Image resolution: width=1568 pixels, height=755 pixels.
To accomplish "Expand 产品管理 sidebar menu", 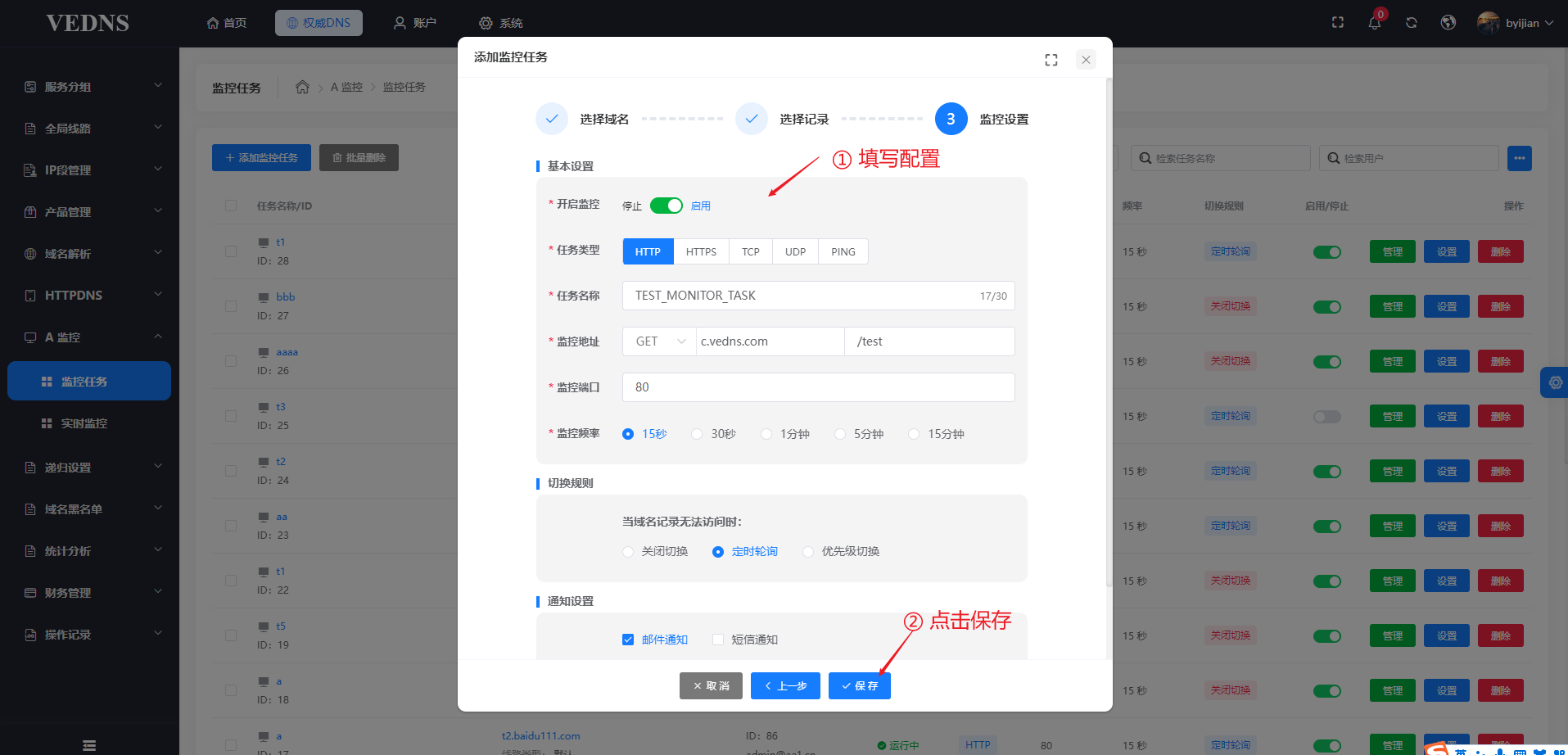I will 158,210.
